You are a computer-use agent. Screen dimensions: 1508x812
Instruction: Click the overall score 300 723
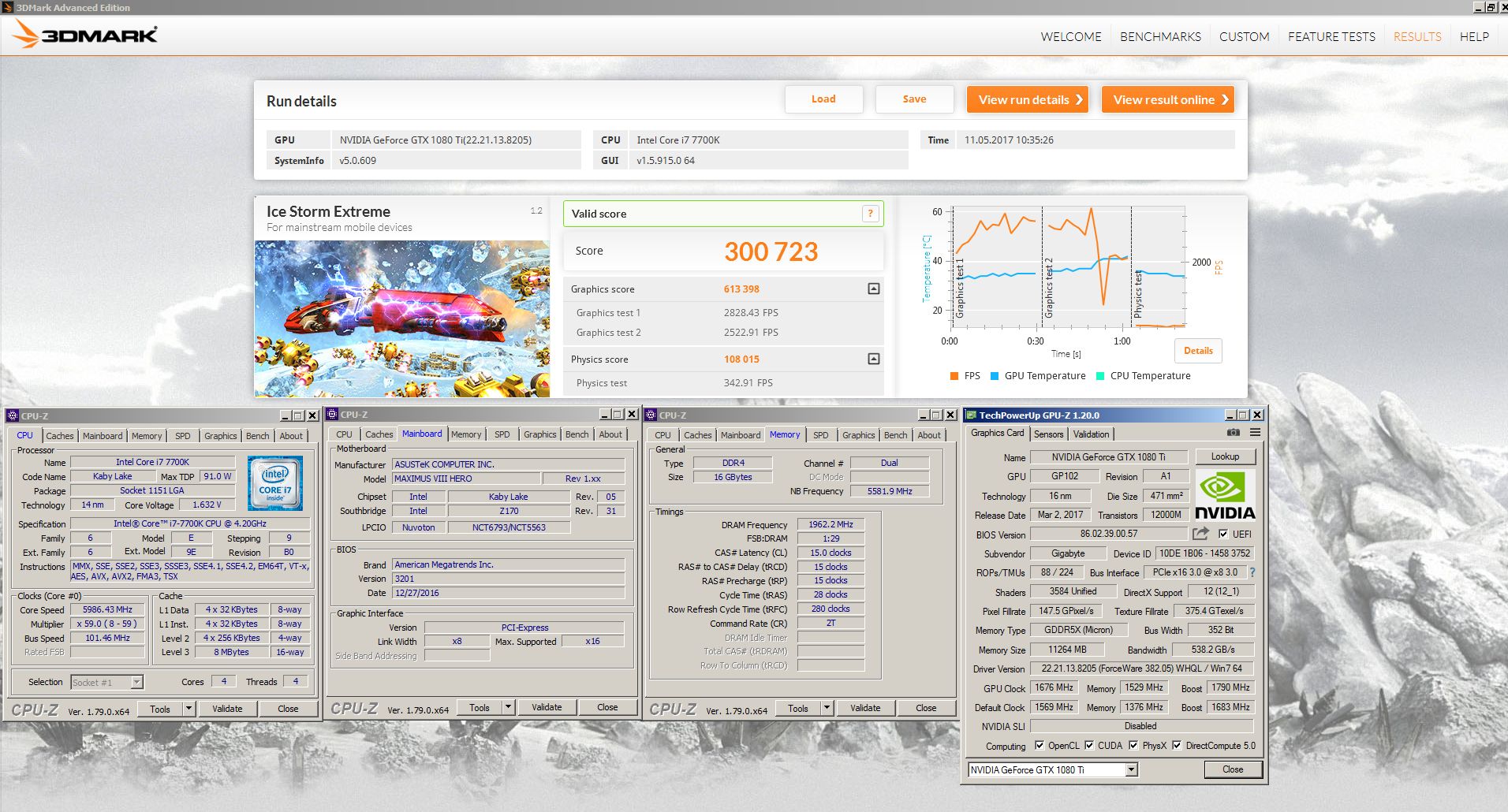click(x=771, y=251)
